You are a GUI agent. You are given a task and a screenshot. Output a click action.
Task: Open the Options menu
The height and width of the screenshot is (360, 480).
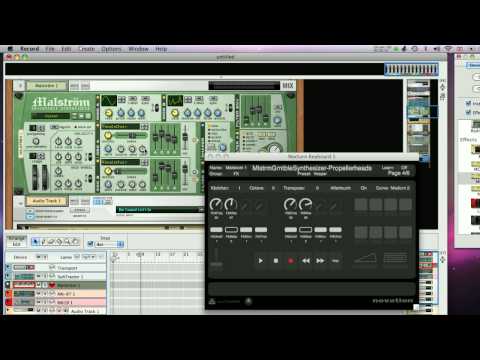pos(111,49)
